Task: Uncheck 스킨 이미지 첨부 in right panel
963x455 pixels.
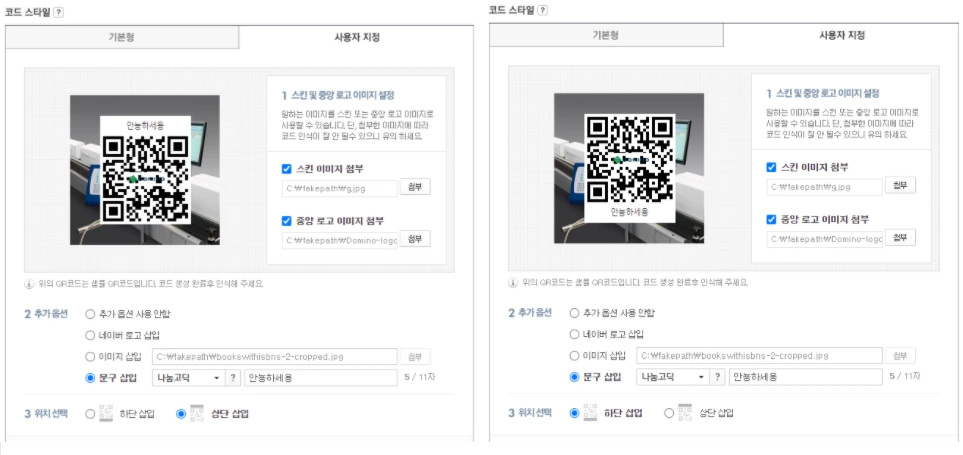Action: (x=771, y=167)
